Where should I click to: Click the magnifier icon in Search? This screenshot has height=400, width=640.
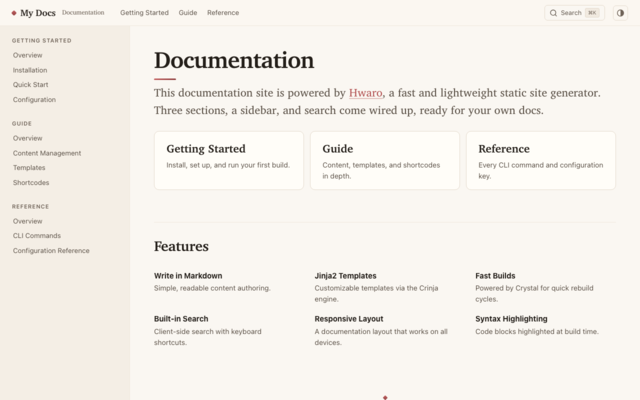[x=553, y=13]
